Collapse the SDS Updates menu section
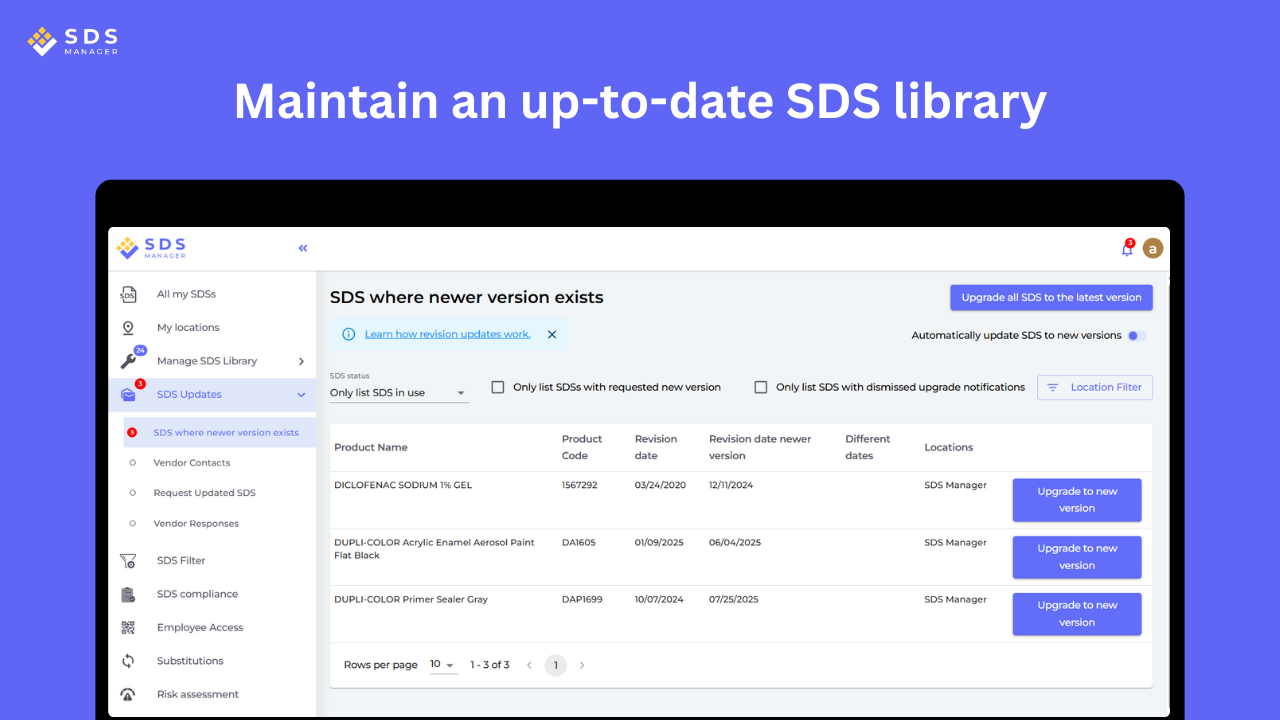Screen dimensions: 1280x720 tap(301, 395)
